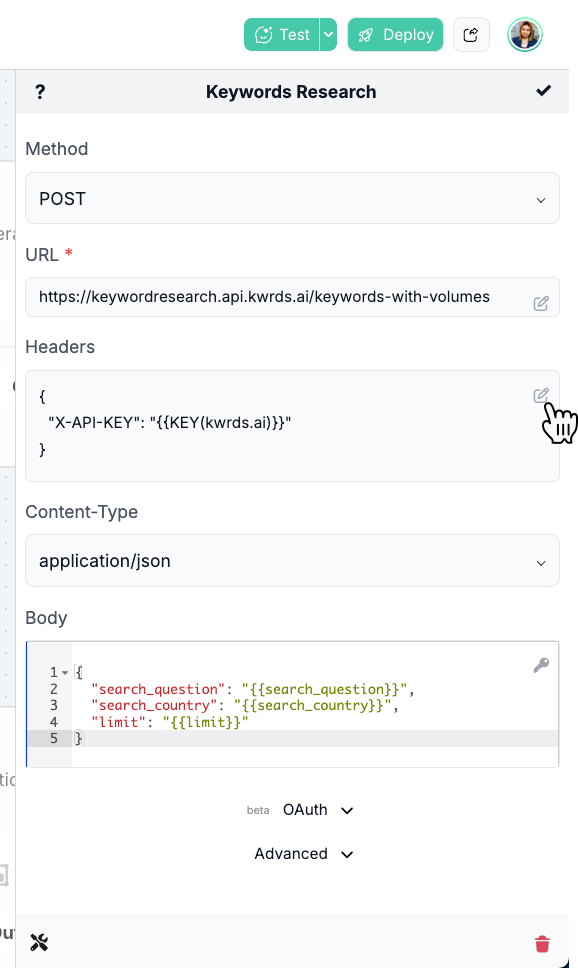Viewport: 578px width, 968px height.
Task: Open the Method dropdown showing POST
Action: click(292, 198)
